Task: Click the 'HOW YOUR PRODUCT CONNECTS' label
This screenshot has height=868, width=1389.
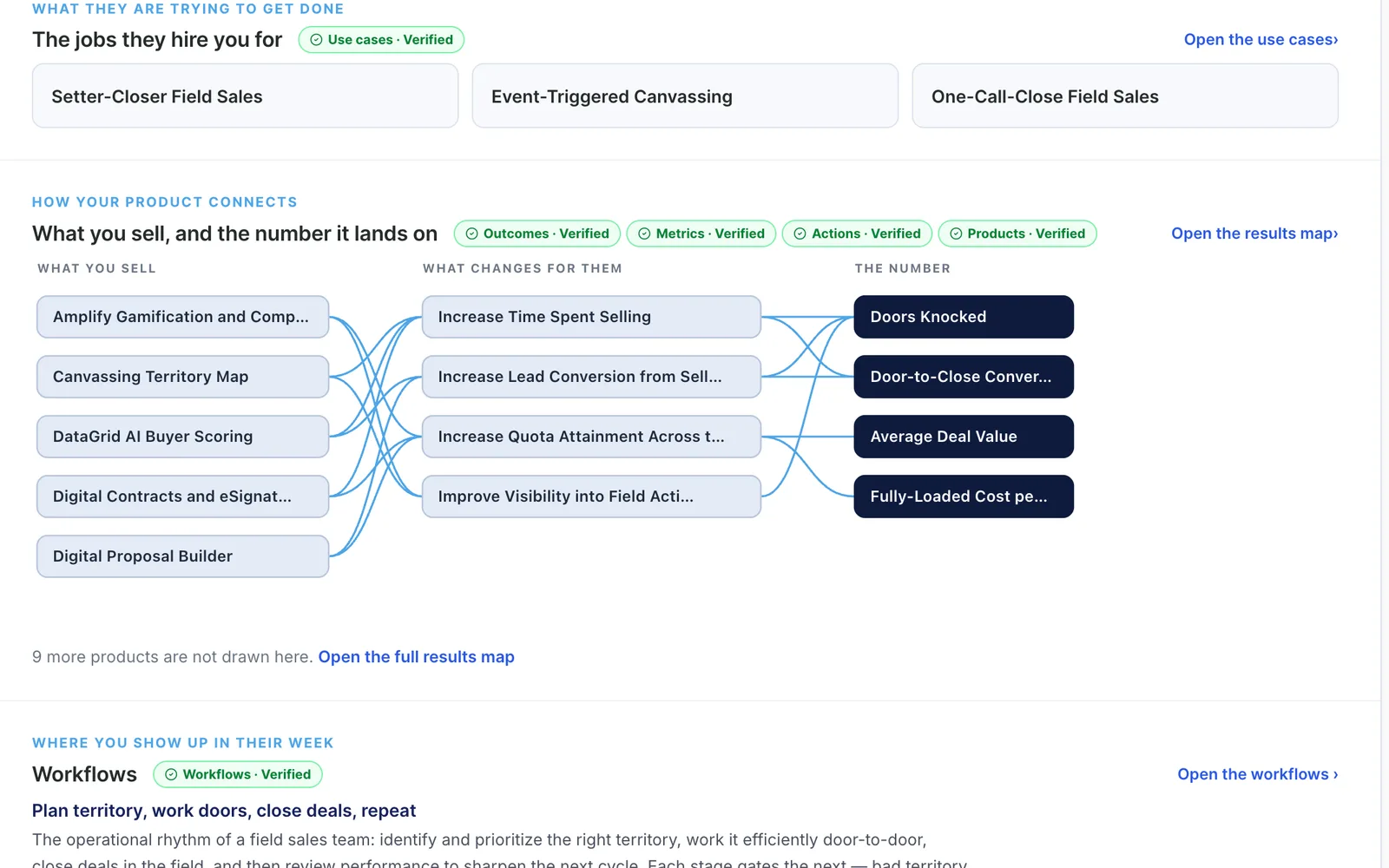Action: 165,202
